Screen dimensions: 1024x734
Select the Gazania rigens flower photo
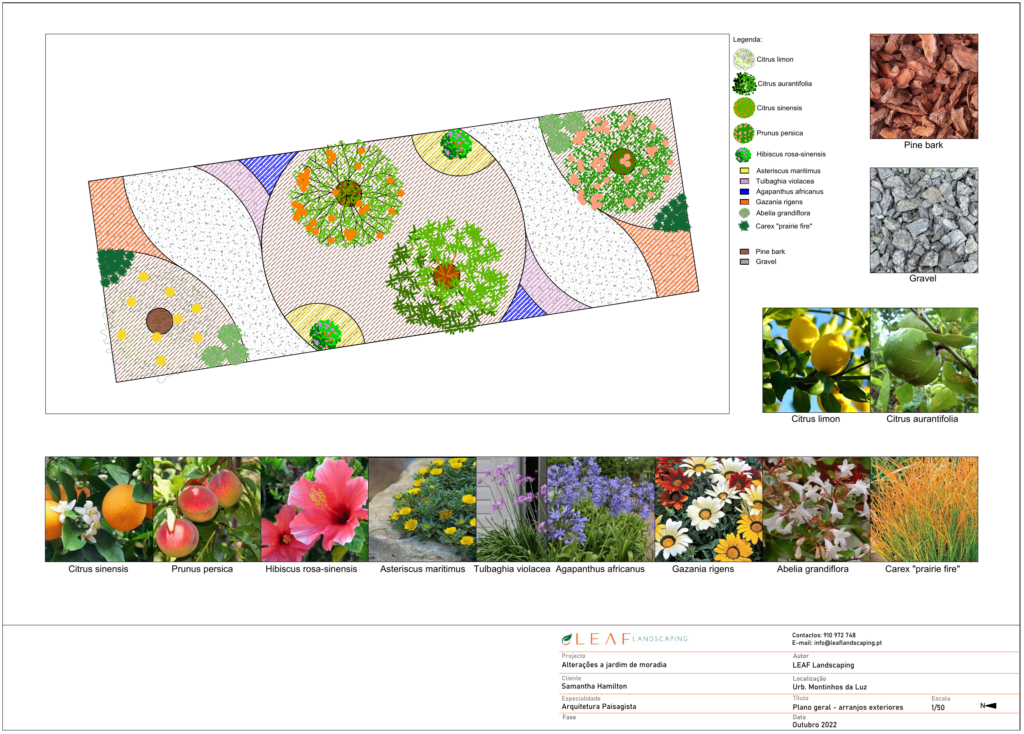click(x=708, y=509)
